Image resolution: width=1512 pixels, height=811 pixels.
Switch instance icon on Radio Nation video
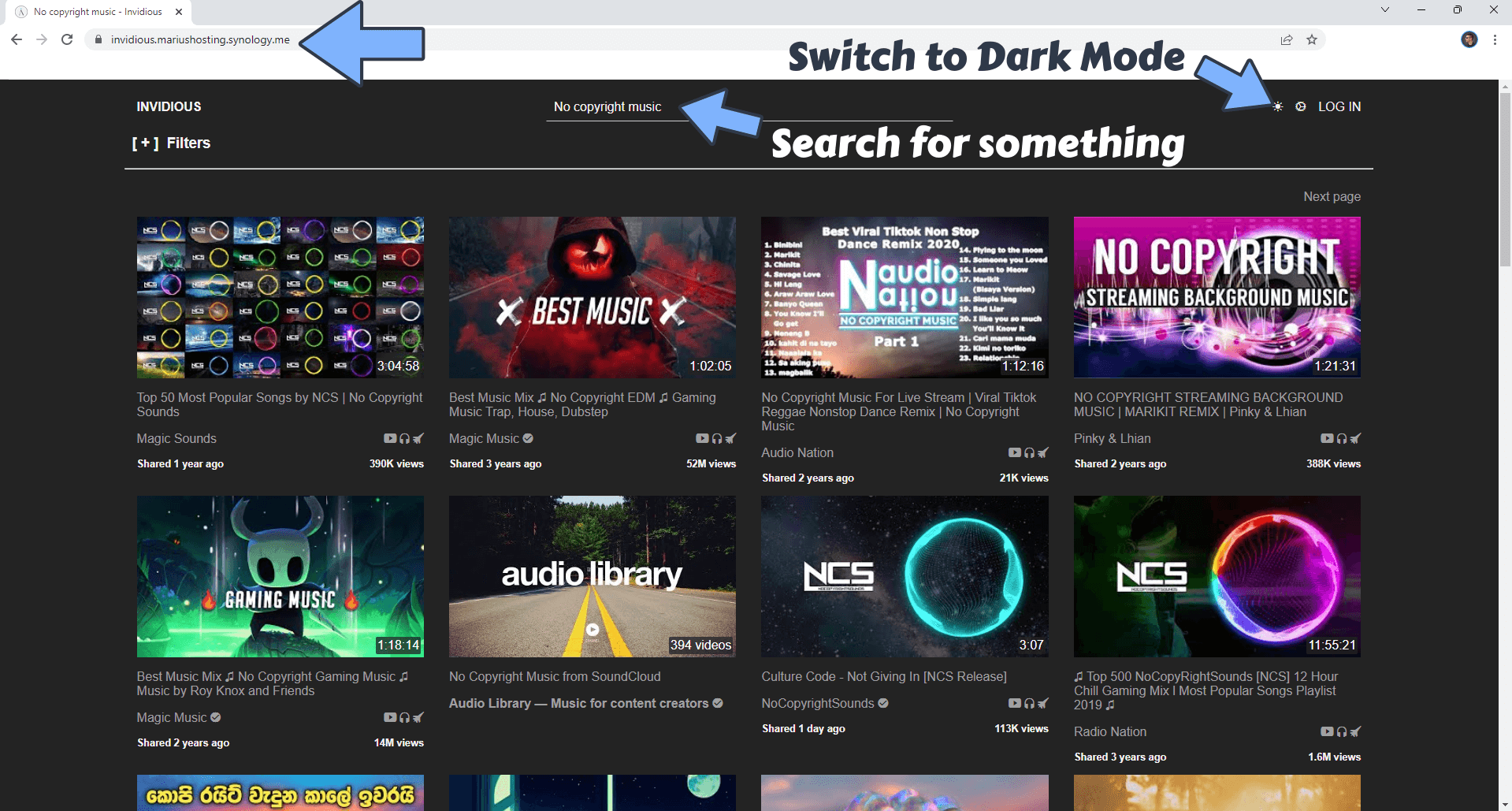point(1355,732)
